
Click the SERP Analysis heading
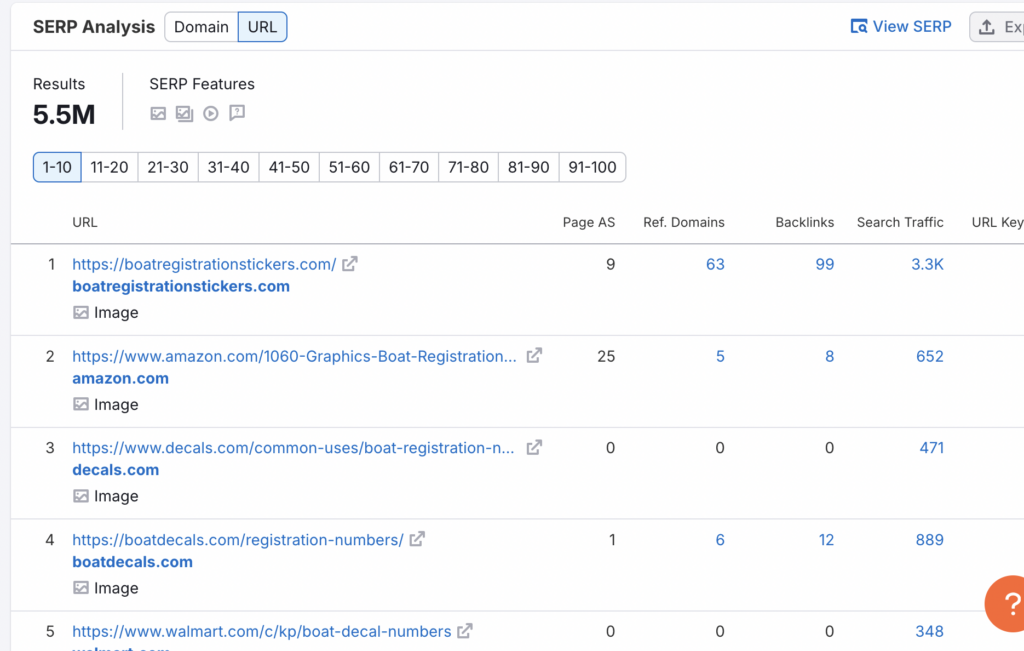tap(94, 27)
